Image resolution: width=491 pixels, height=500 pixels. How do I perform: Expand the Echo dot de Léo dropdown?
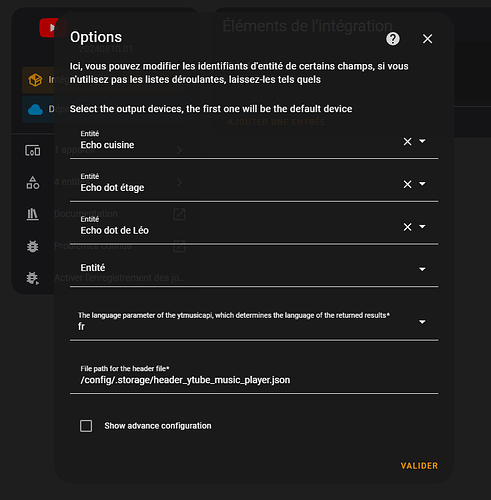[x=422, y=227]
